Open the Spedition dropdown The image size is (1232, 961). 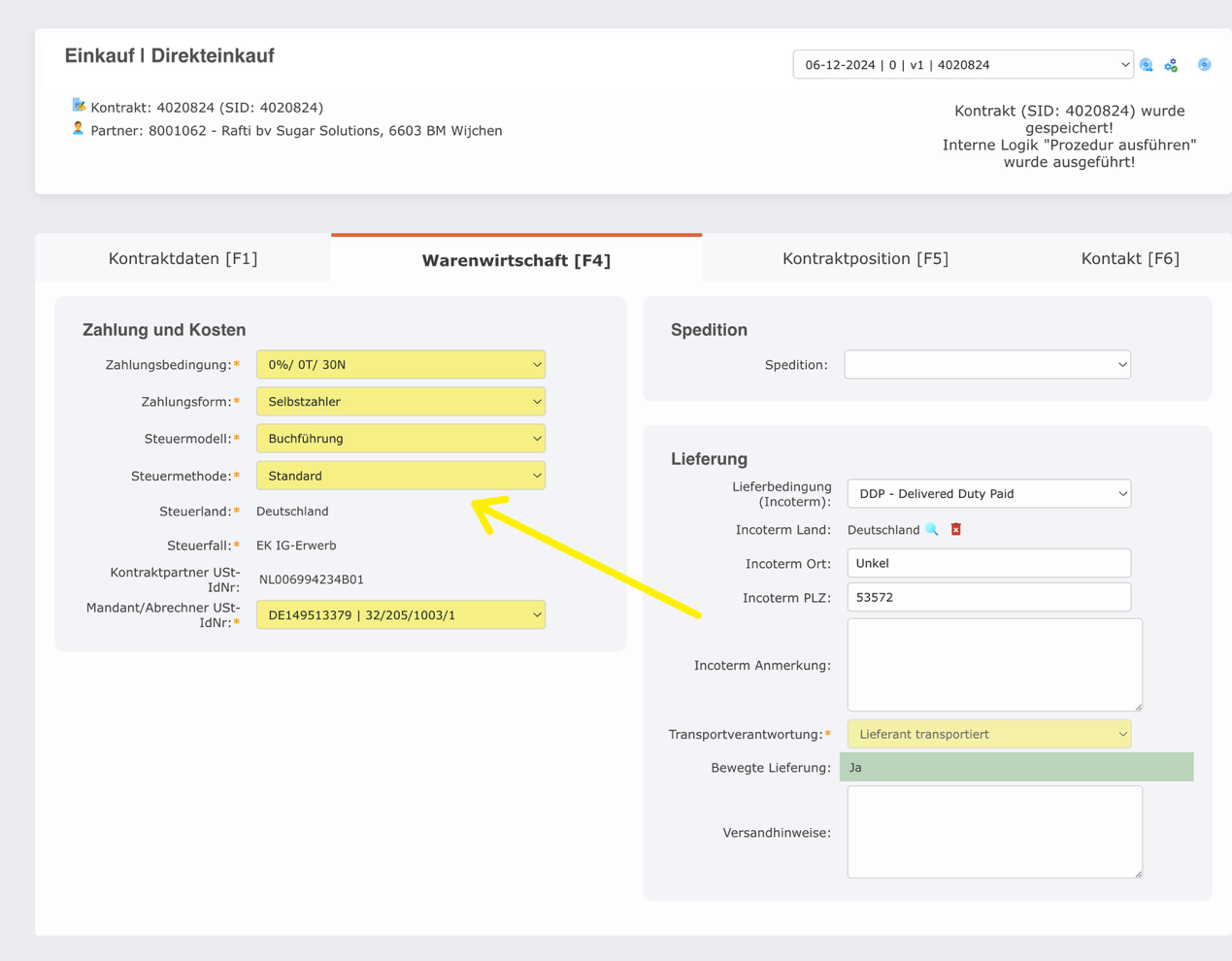point(987,364)
